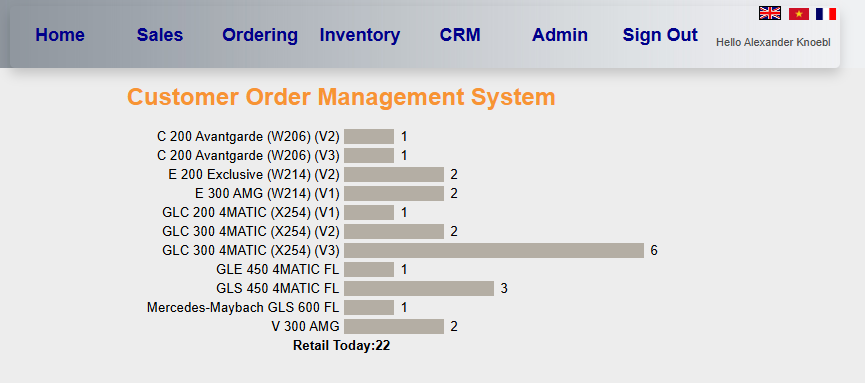Open the CRM menu
Viewport: 865px width, 383px height.
click(x=460, y=35)
